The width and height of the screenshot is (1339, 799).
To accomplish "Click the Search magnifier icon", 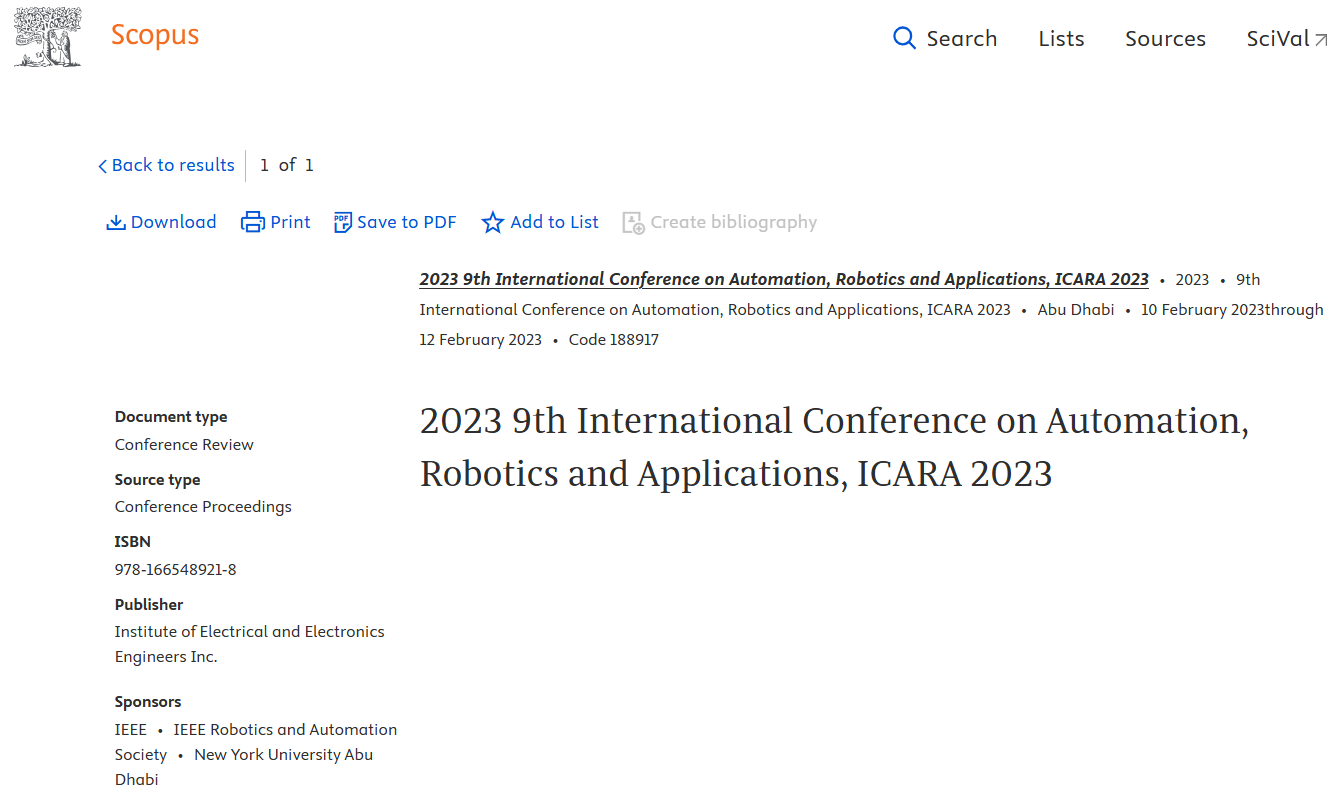I will pyautogui.click(x=904, y=38).
